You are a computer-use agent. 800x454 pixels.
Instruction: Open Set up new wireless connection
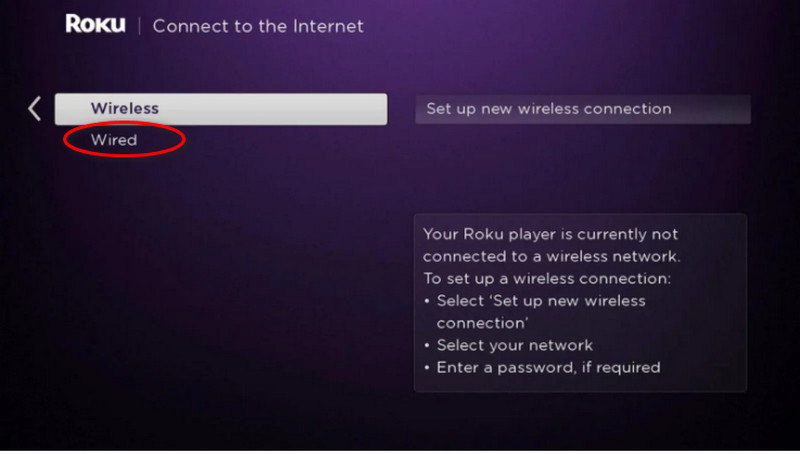582,108
